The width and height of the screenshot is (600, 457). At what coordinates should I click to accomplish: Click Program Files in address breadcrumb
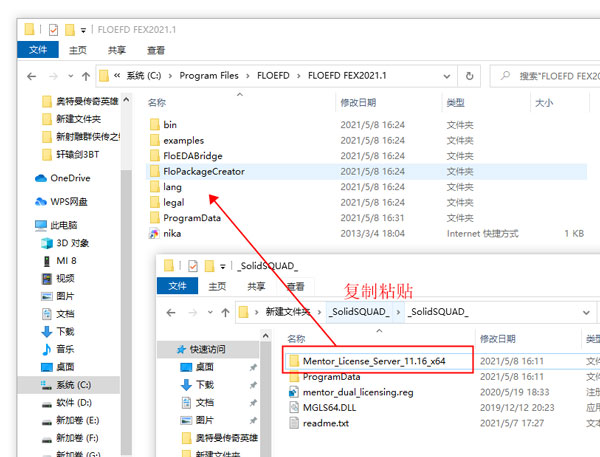click(x=209, y=76)
